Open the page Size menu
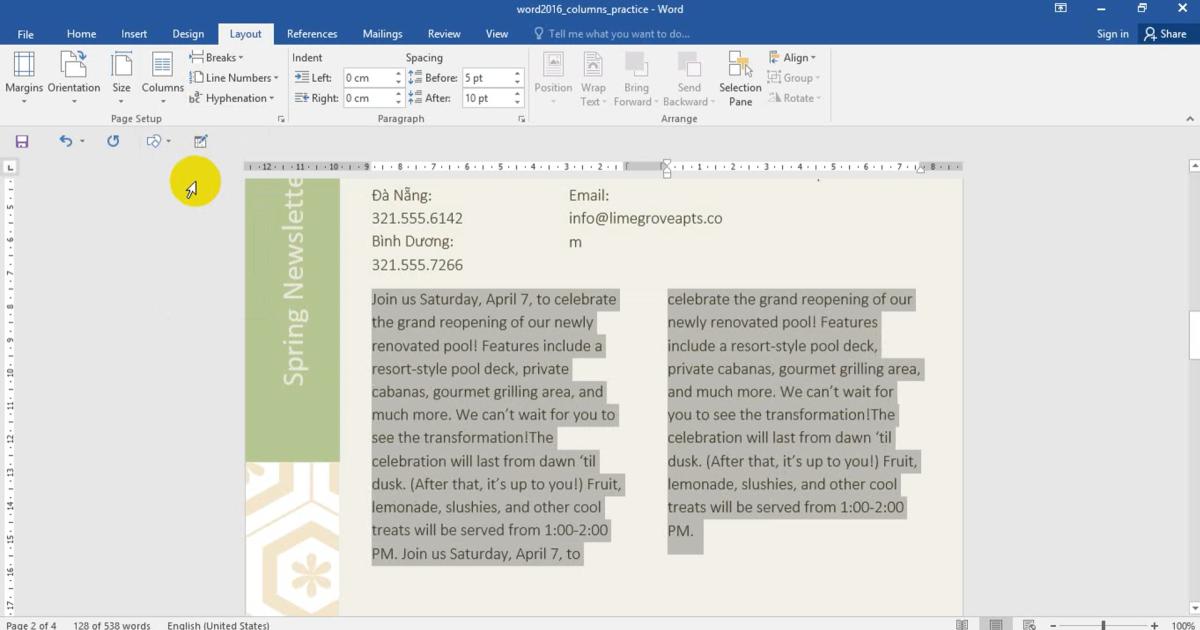The image size is (1200, 630). click(x=121, y=77)
